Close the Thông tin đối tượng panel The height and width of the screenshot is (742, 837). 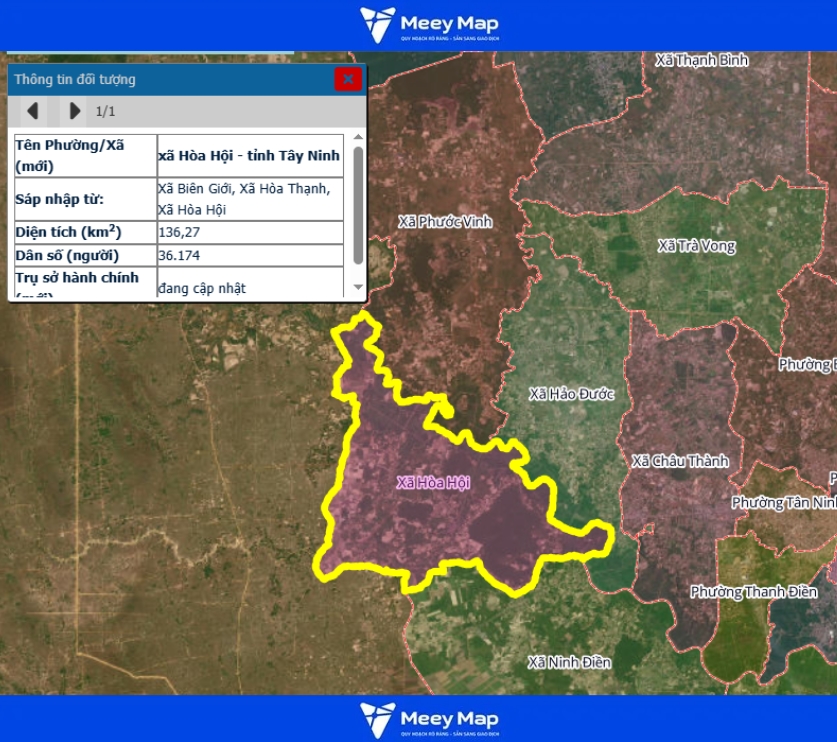pyautogui.click(x=347, y=79)
